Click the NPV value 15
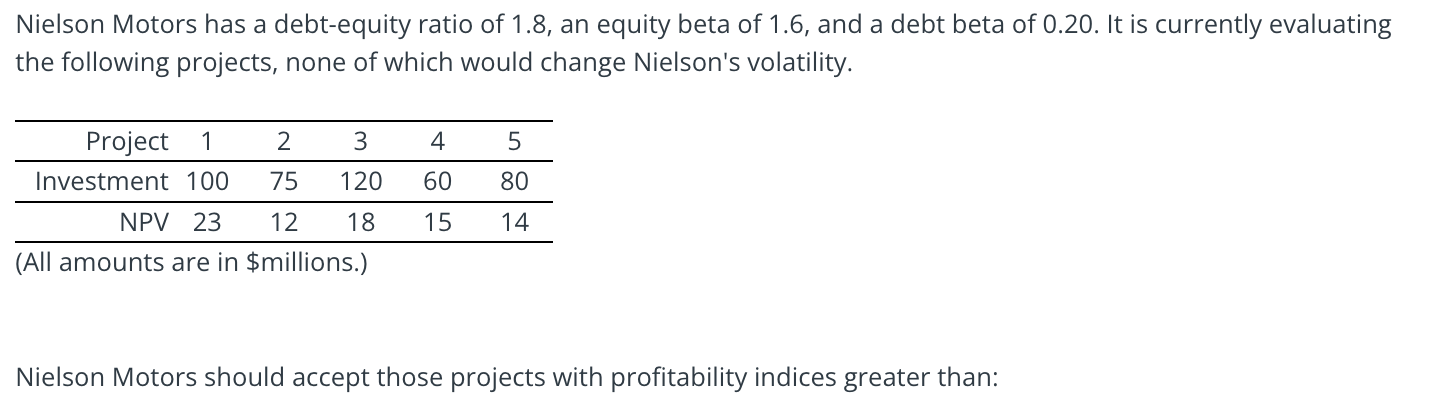Screen dimensions: 1430x406 pos(437,222)
